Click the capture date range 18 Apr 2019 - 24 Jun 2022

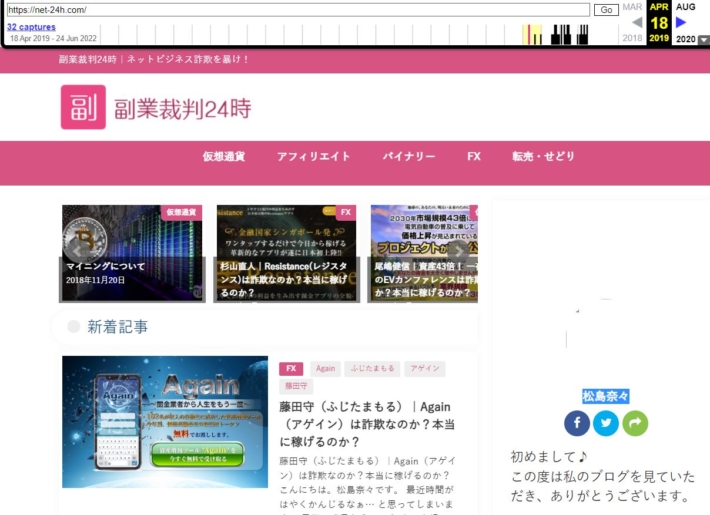click(x=53, y=39)
